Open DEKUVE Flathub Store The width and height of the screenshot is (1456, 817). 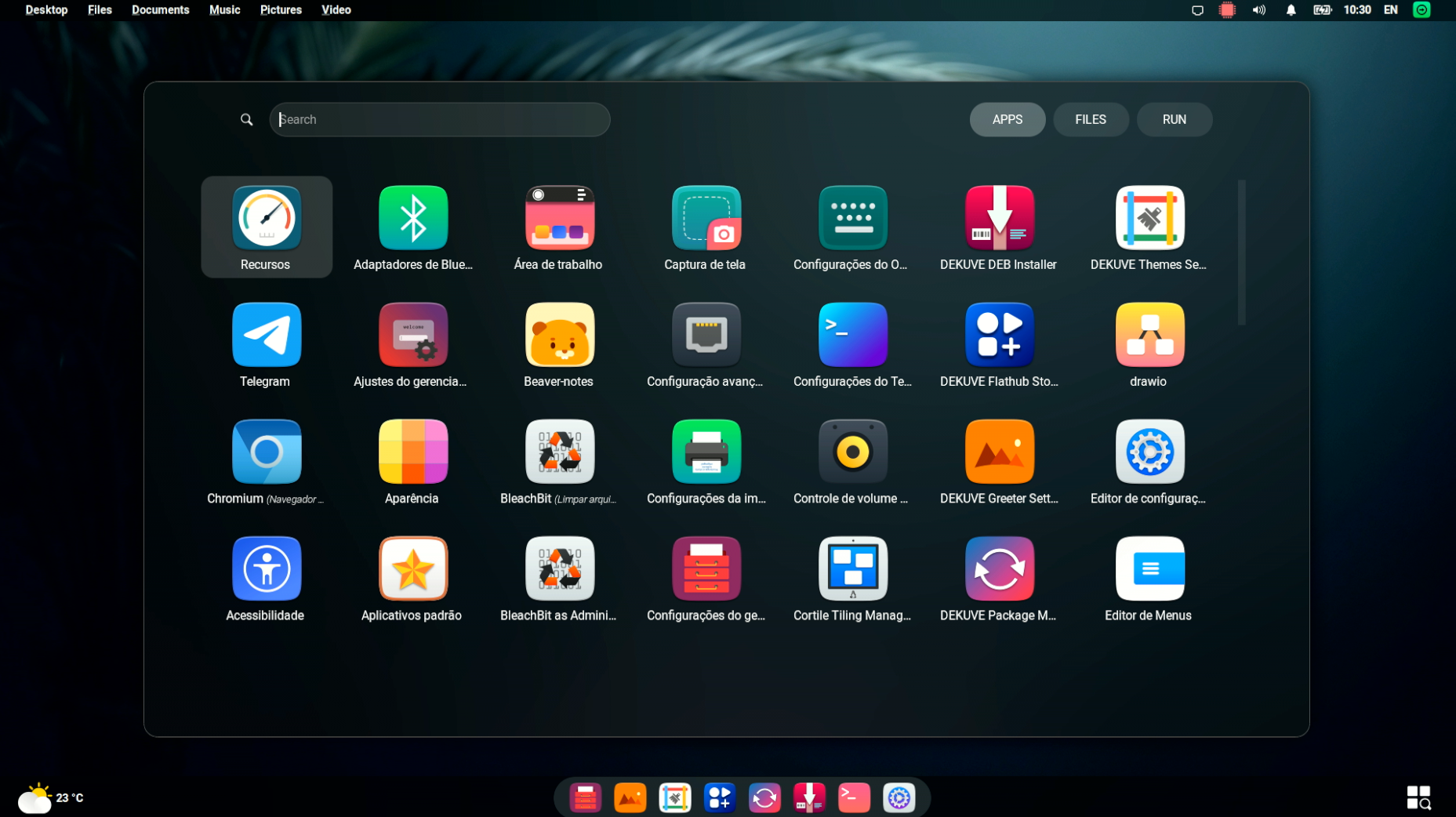coord(999,345)
